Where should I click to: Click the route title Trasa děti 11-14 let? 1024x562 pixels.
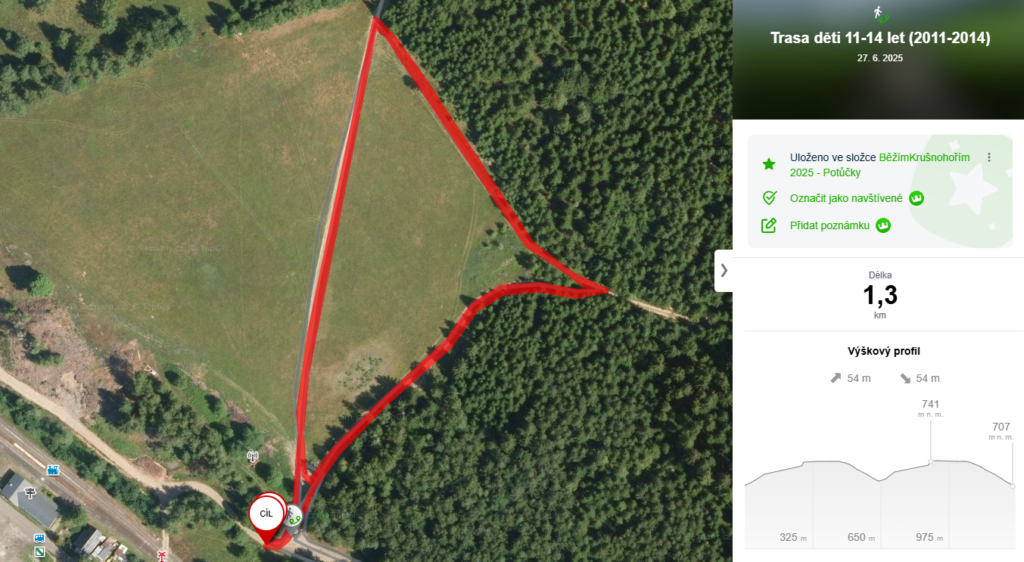[880, 38]
